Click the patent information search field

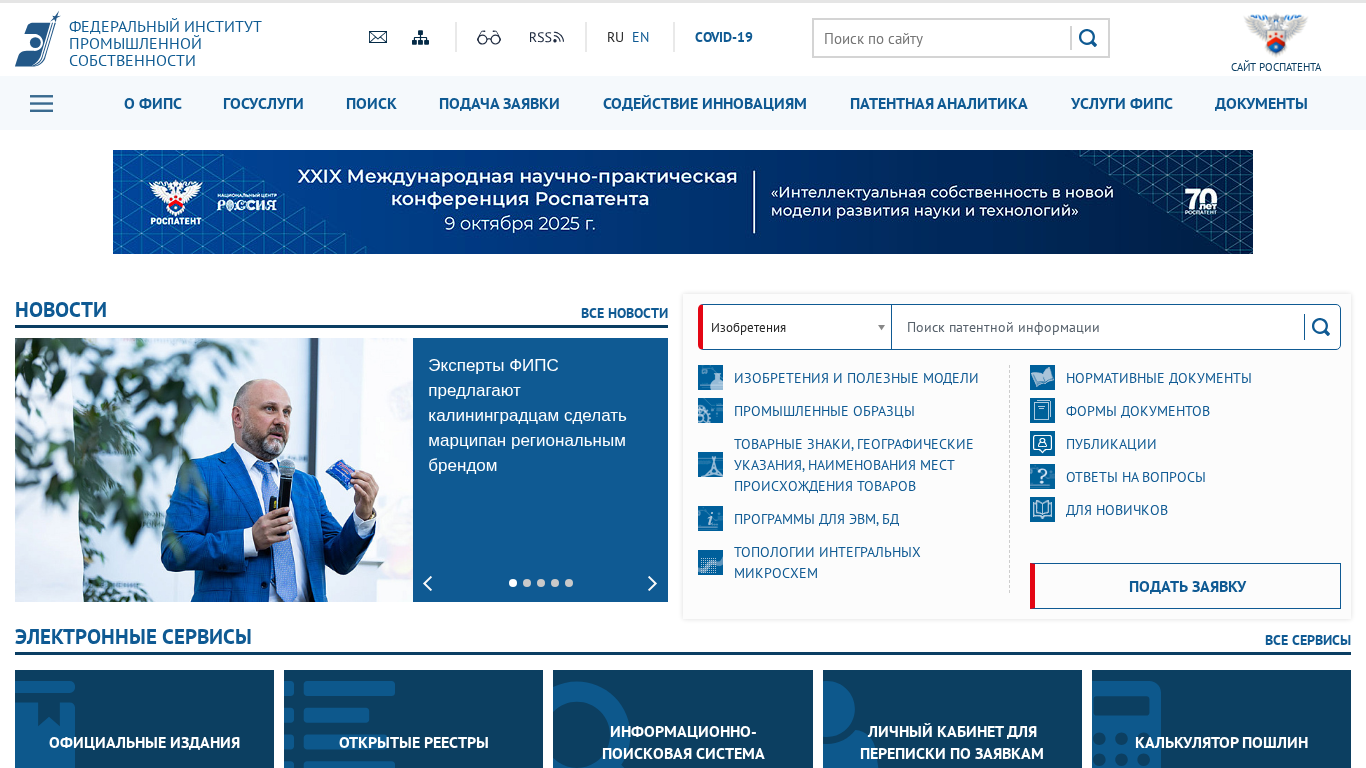(x=1097, y=327)
